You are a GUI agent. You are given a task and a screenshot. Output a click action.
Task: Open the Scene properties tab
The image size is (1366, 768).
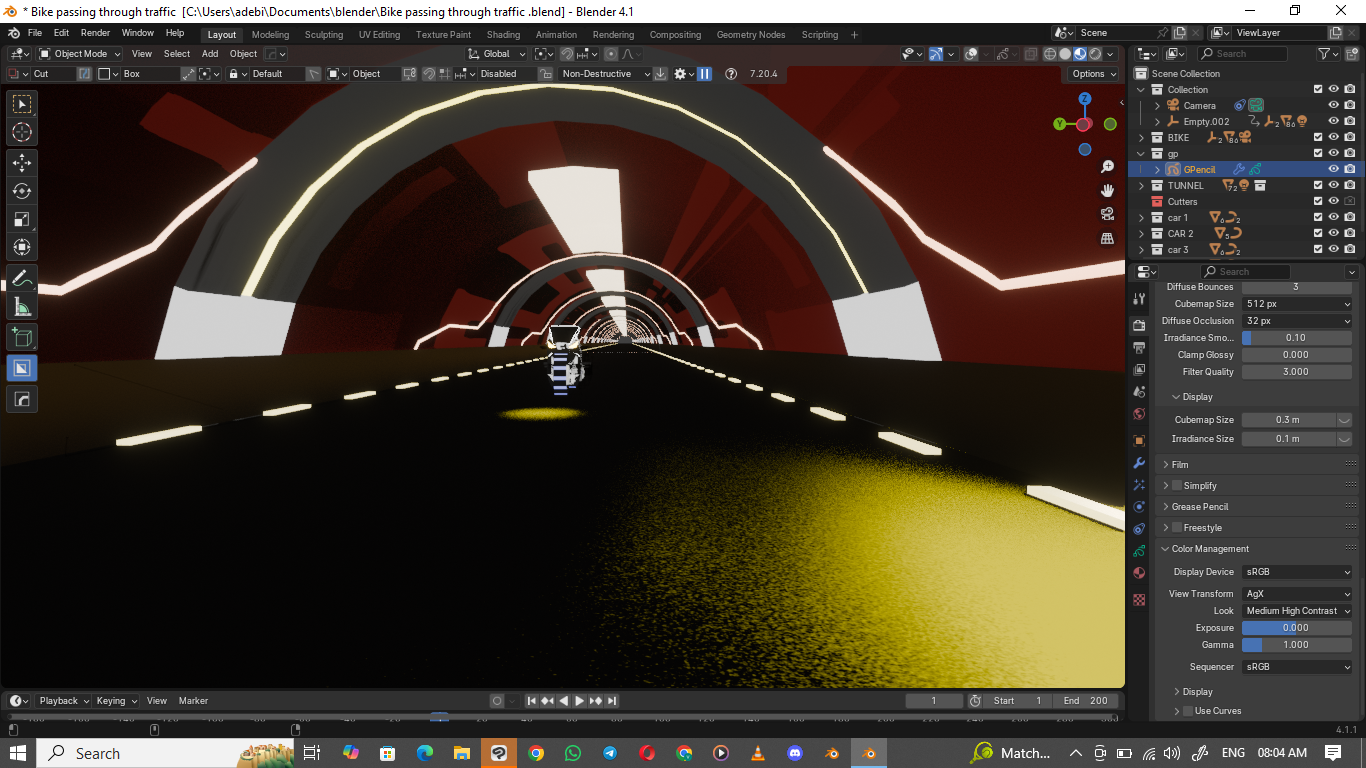pos(1139,392)
